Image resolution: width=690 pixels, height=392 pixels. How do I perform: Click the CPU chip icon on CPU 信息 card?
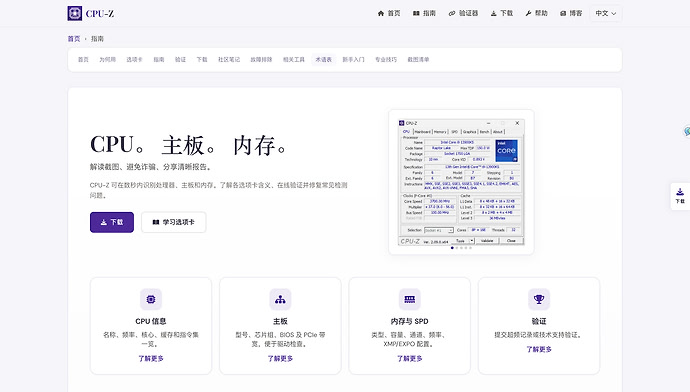151,299
